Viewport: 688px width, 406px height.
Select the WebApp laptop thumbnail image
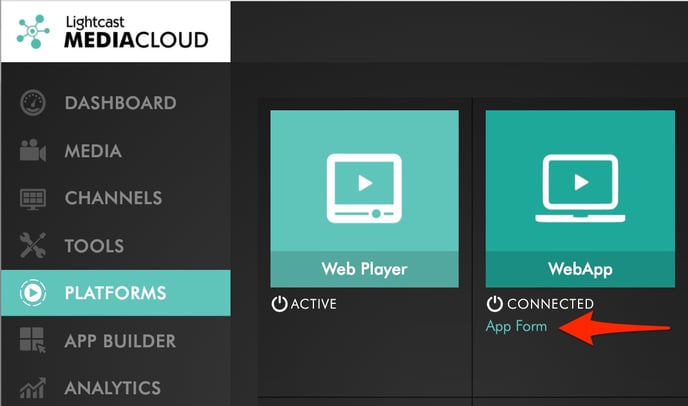[580, 186]
